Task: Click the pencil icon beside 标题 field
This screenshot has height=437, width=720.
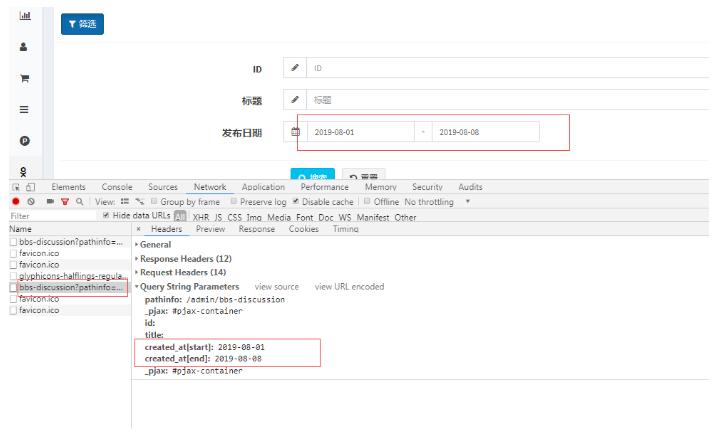Action: pos(295,100)
